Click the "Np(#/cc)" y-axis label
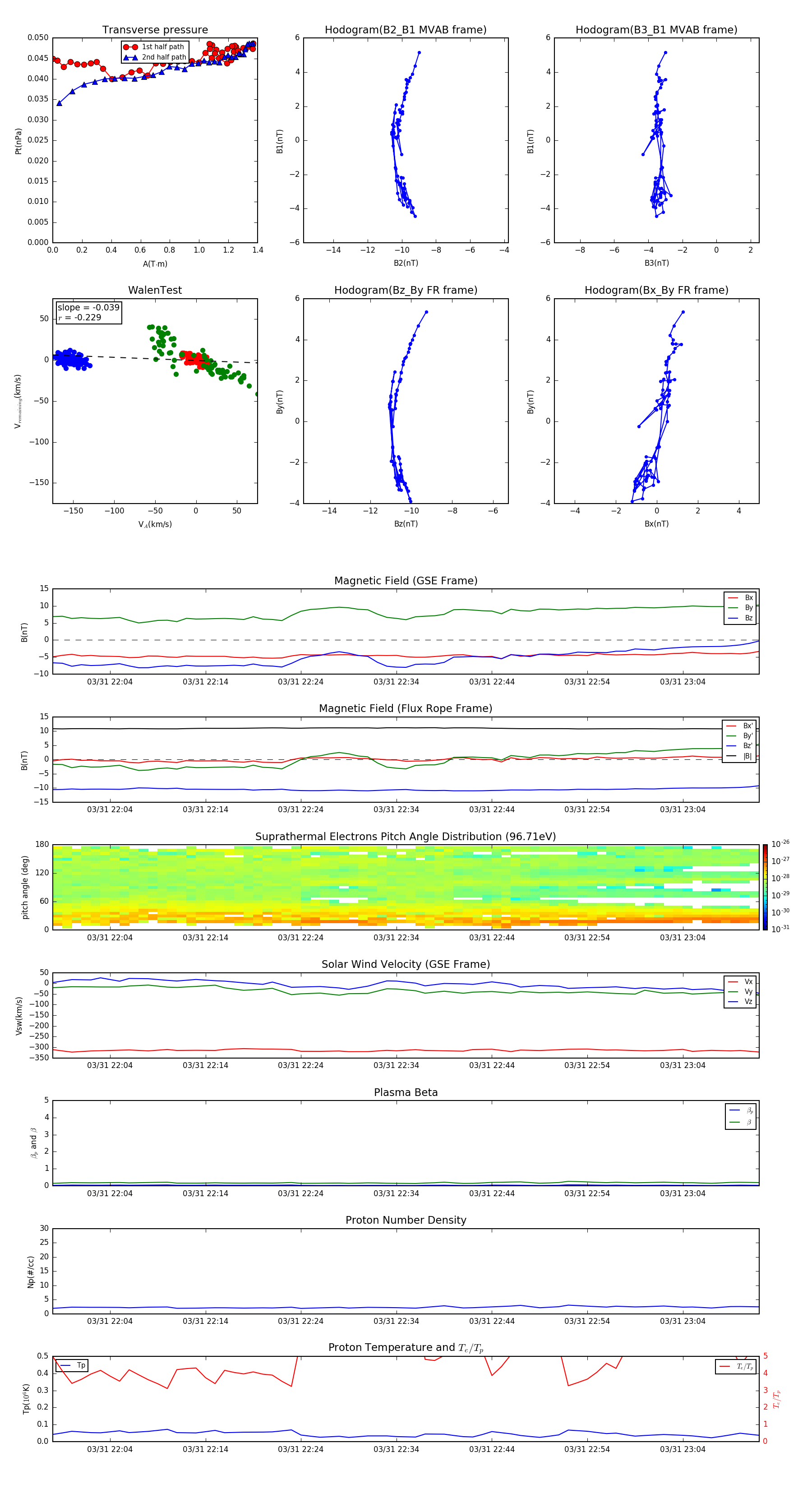Screen dimensions: 812x1489 [x=31, y=1272]
